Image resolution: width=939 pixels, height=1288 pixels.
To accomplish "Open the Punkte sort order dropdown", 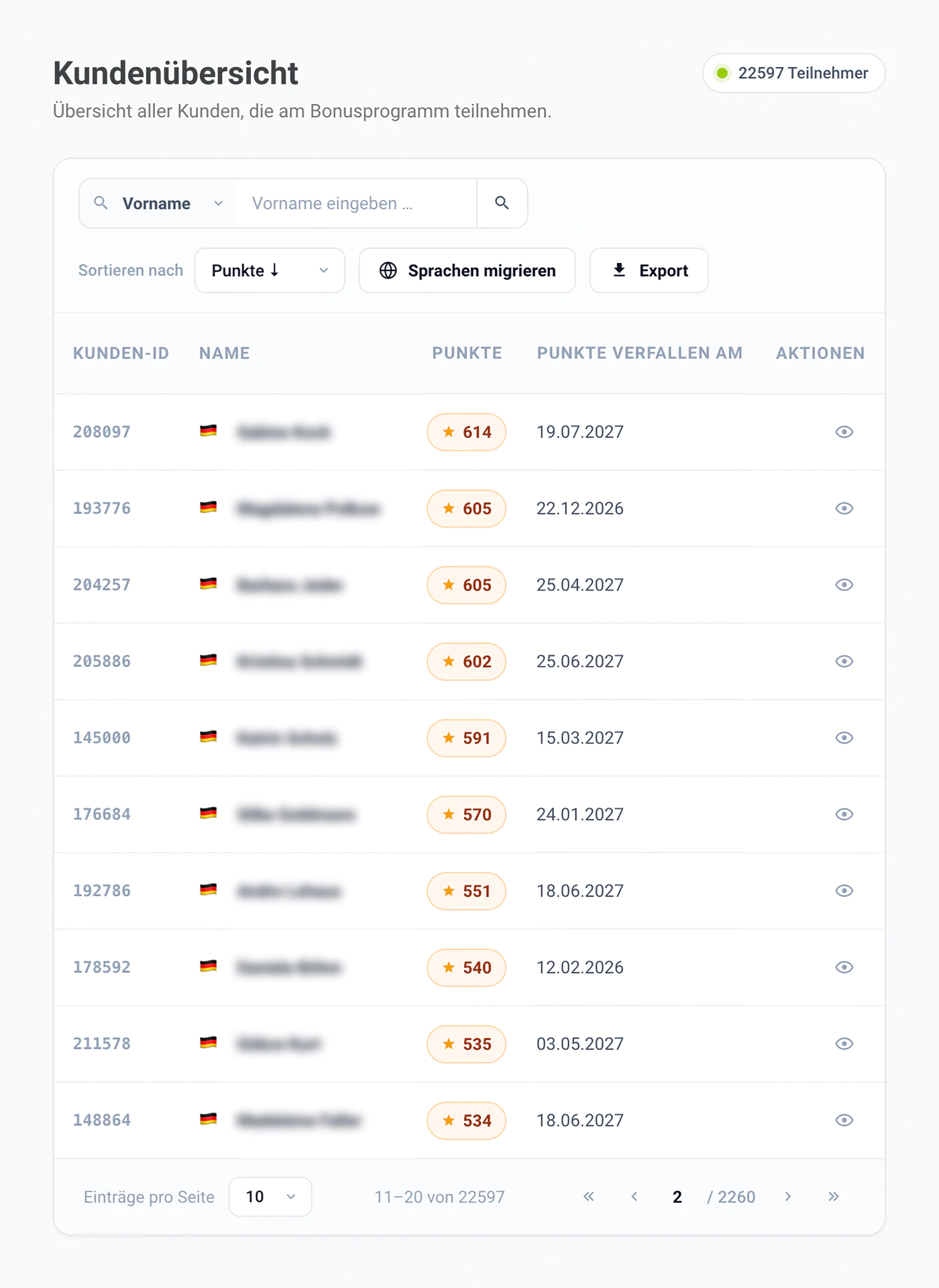I will (270, 270).
